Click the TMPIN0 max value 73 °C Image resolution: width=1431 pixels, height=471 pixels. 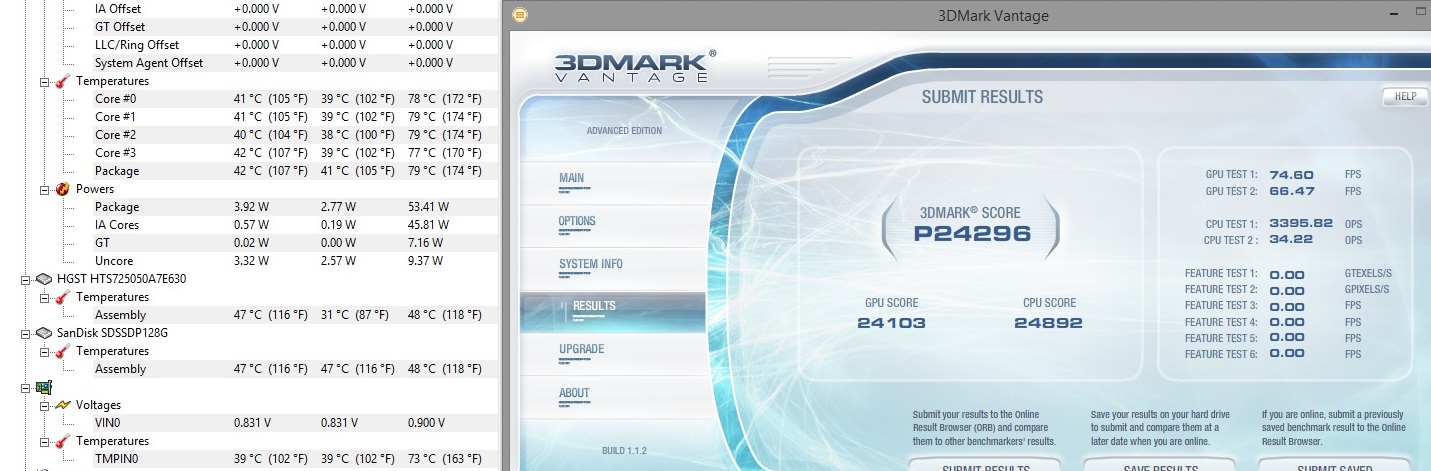pos(445,459)
